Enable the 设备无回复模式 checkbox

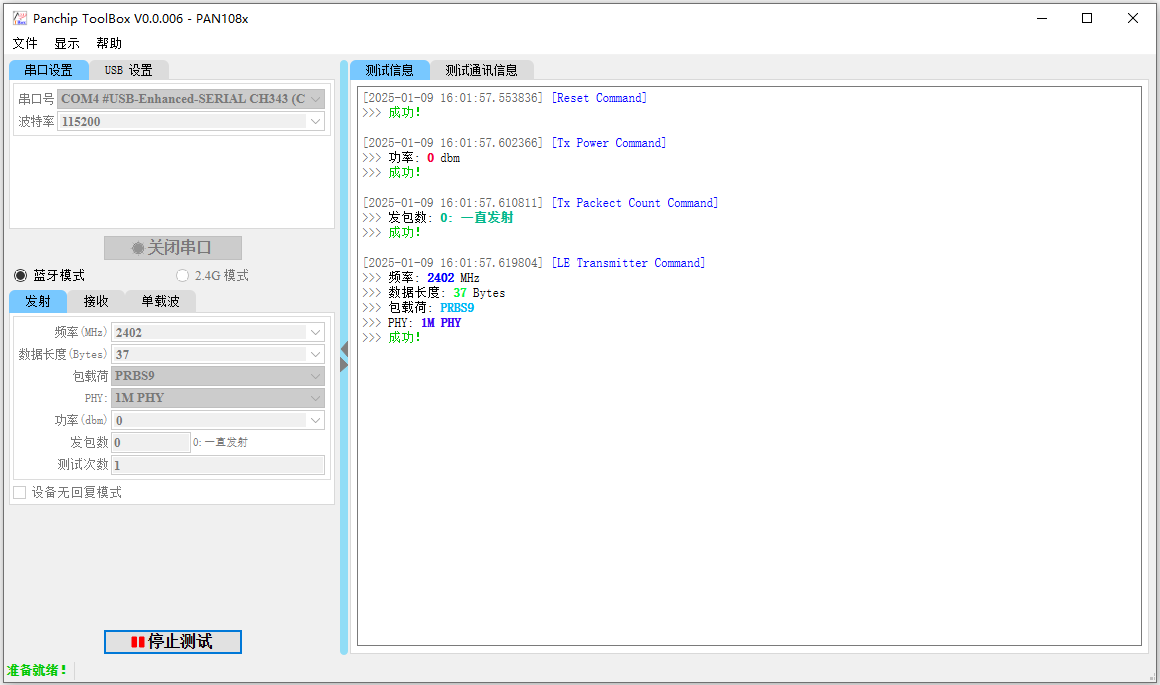tap(20, 493)
